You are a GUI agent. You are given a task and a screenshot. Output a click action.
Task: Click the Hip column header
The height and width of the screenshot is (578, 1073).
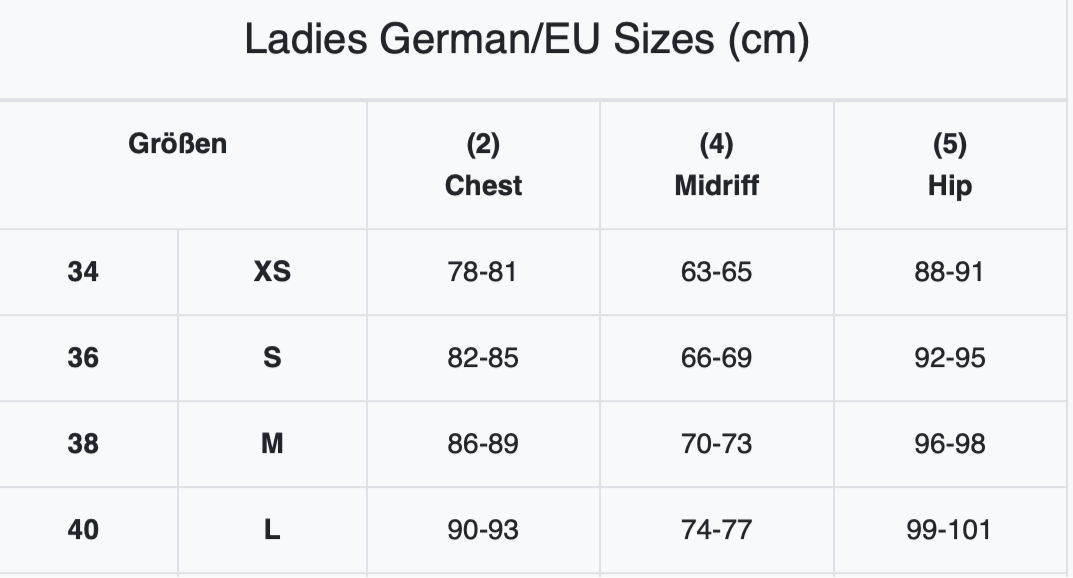(x=950, y=165)
